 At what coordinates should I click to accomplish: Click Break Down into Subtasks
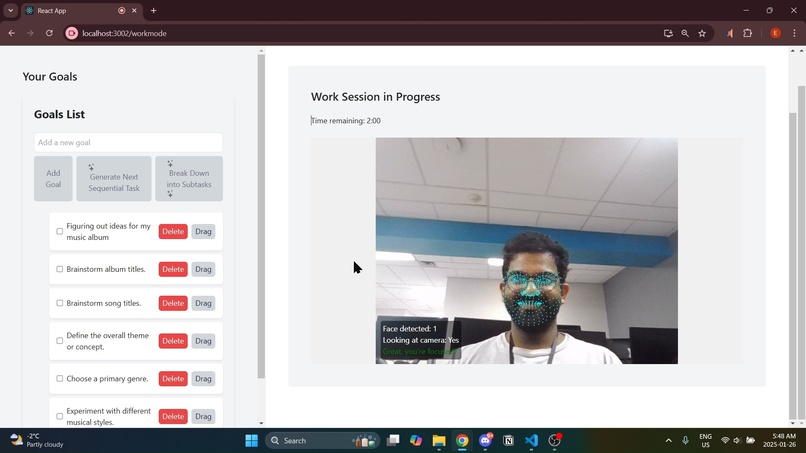coord(189,178)
